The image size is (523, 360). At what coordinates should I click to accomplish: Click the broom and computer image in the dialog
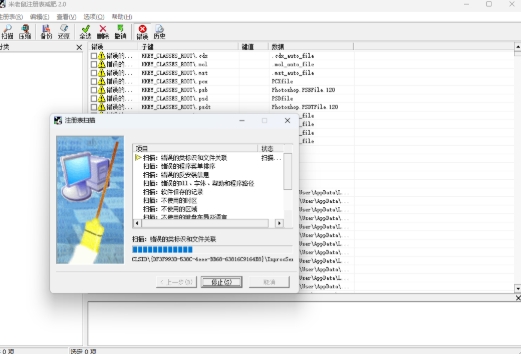[90, 200]
